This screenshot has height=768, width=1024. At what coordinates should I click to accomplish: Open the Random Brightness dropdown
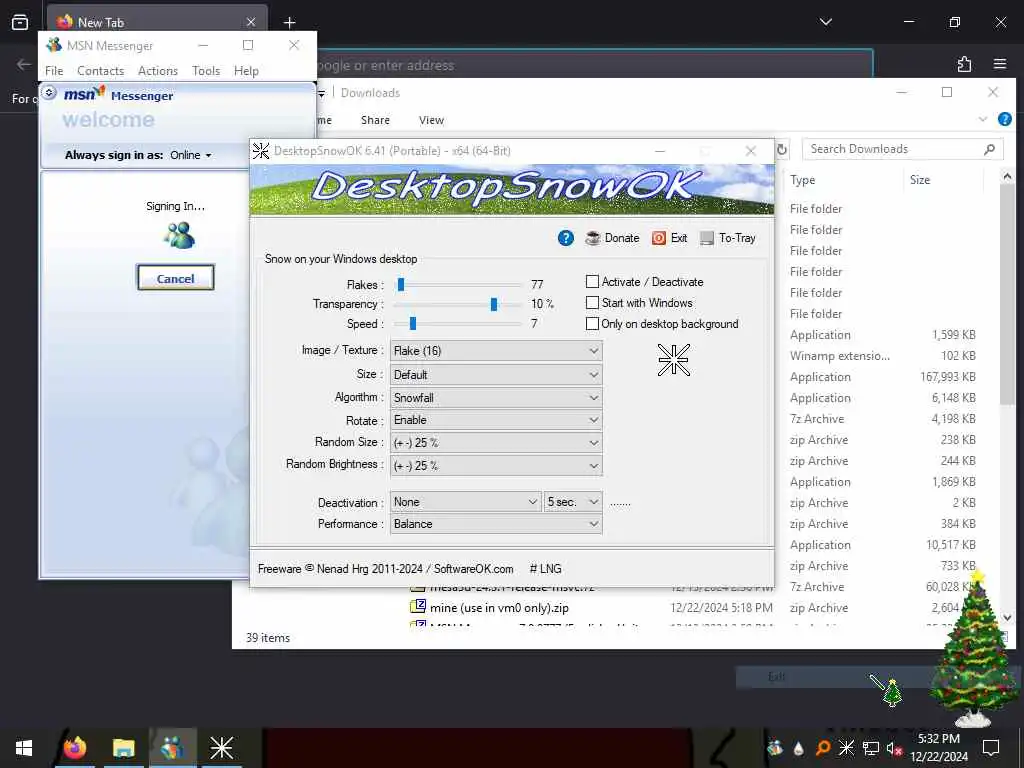(x=496, y=466)
